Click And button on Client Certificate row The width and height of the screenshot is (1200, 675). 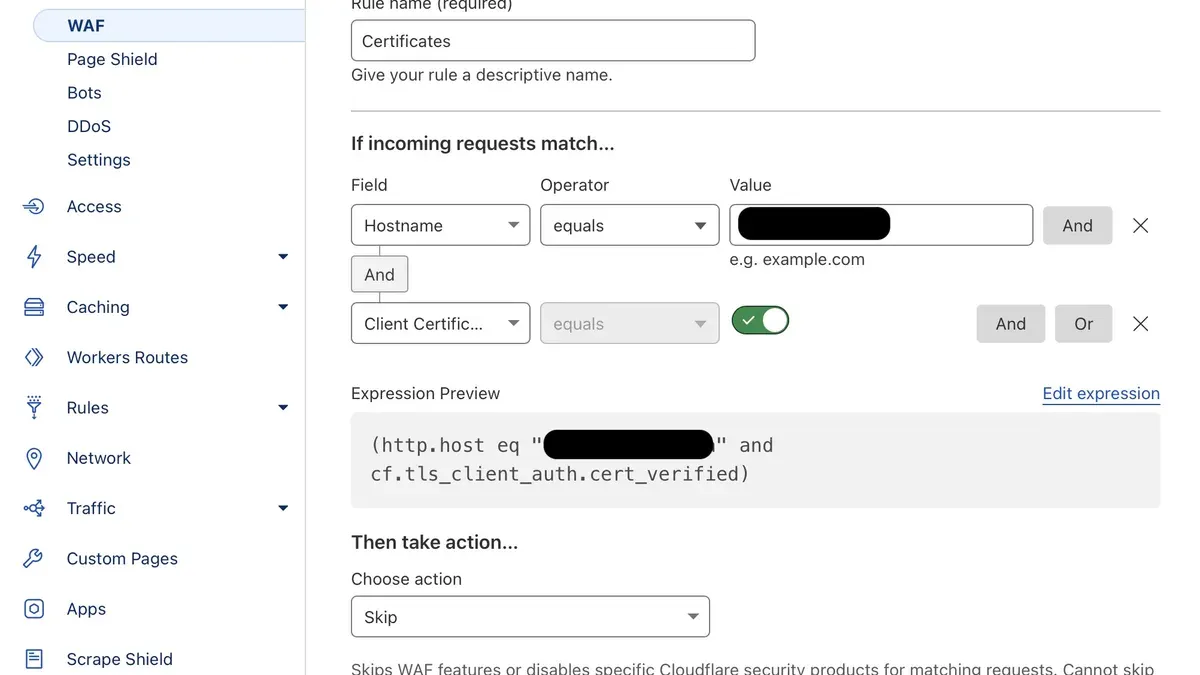point(1010,324)
